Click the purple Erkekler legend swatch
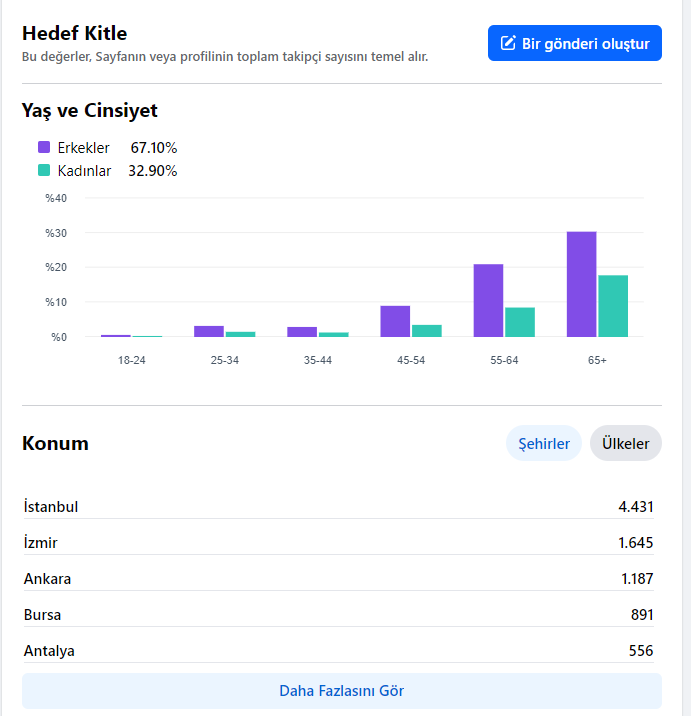This screenshot has width=691, height=716. [44, 147]
